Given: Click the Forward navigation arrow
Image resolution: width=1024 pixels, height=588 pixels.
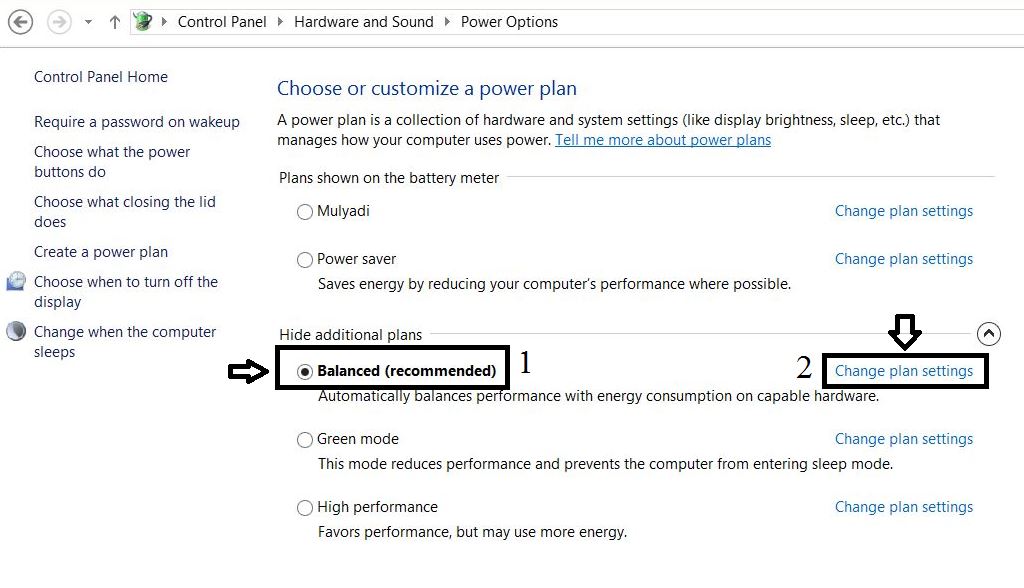Looking at the screenshot, I should click(x=59, y=22).
